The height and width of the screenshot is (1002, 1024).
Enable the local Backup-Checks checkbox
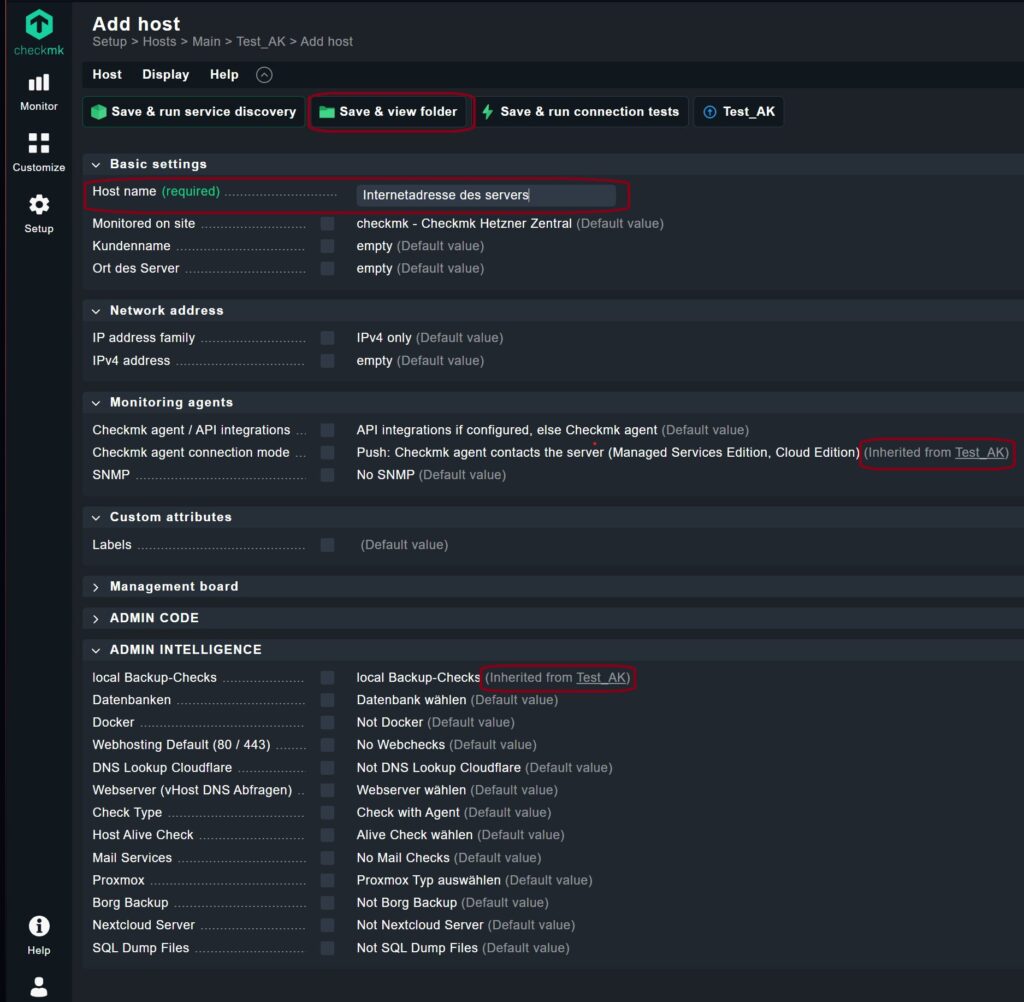pos(327,677)
